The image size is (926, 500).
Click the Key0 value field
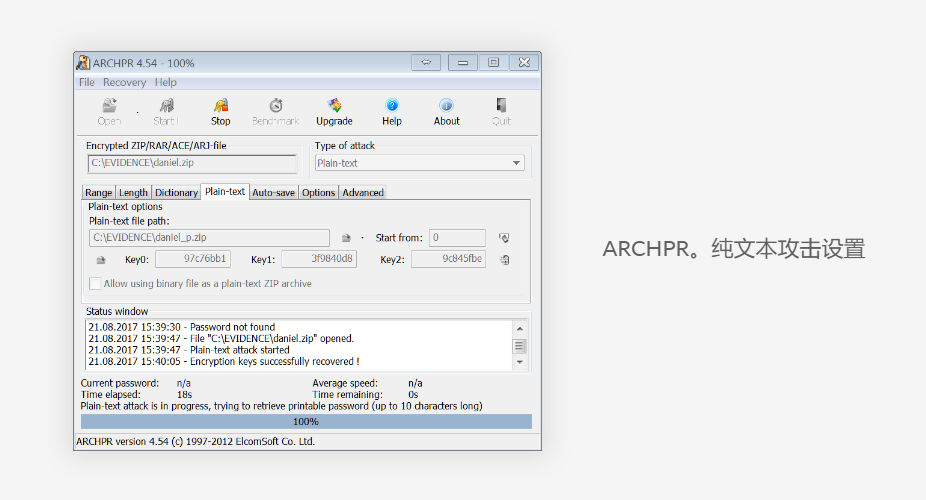[x=193, y=259]
